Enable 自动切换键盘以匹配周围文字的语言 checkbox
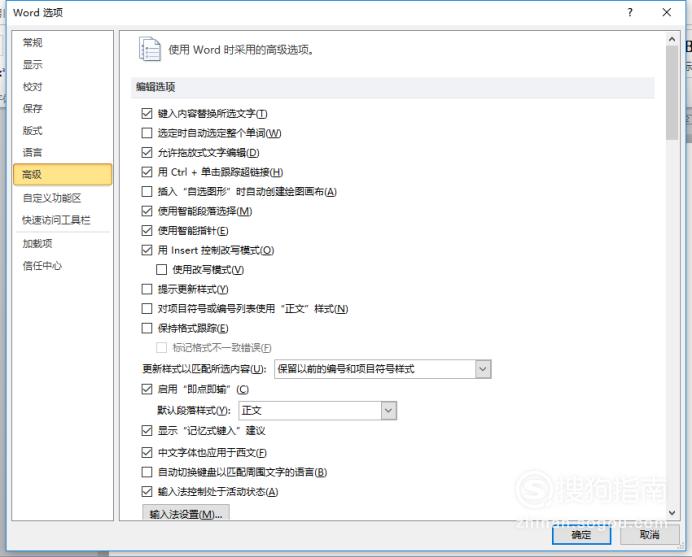The width and height of the screenshot is (692, 557). click(147, 472)
